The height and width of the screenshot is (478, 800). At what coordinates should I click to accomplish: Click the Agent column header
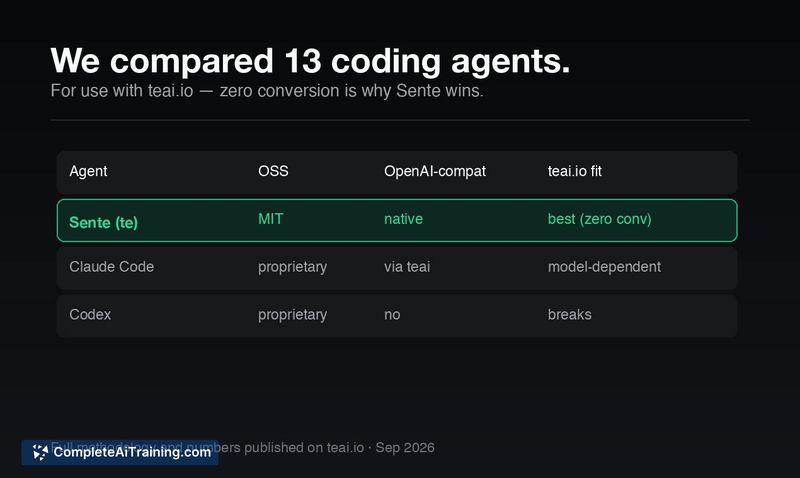point(88,171)
